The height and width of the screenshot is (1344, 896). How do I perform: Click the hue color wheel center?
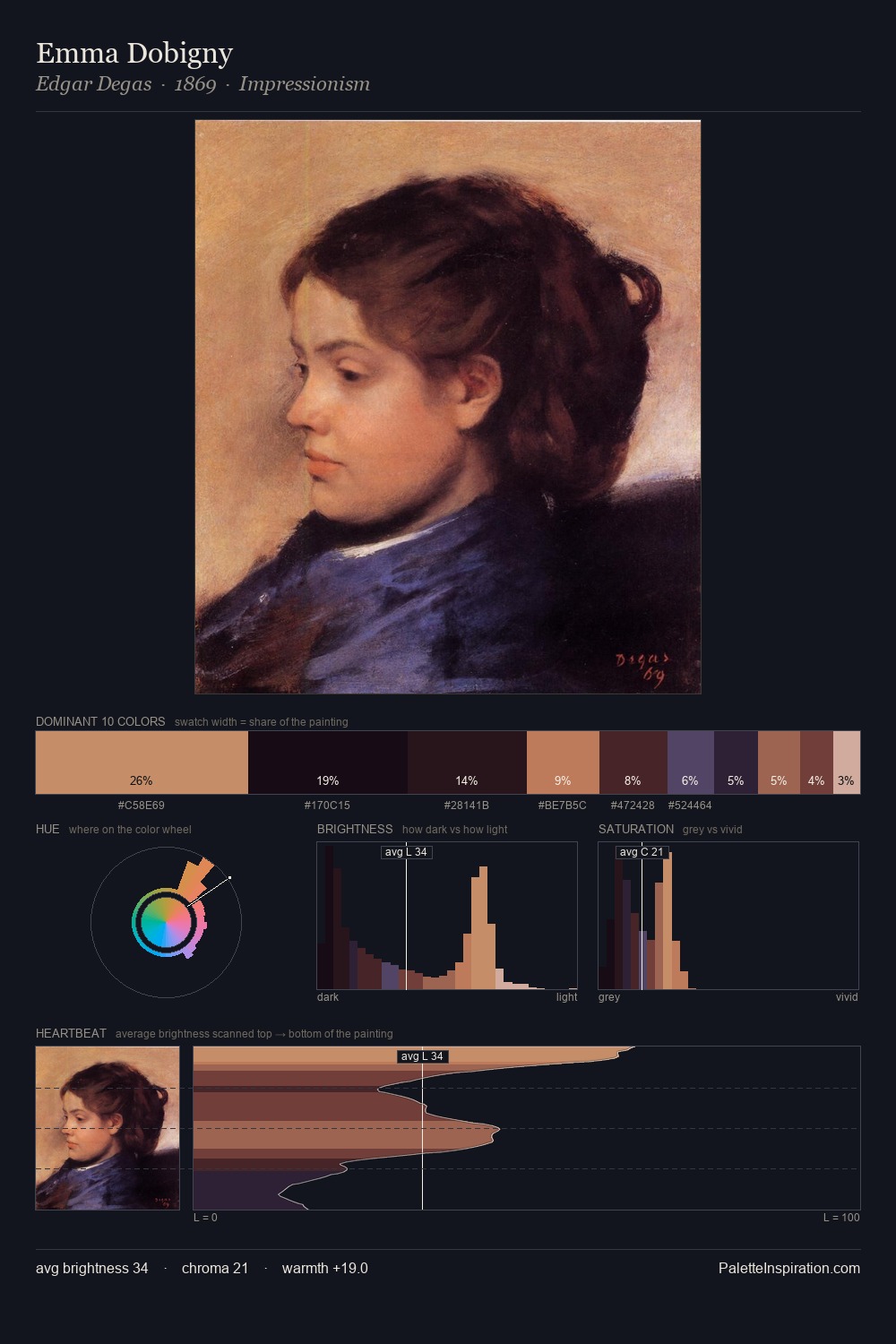pyautogui.click(x=166, y=921)
